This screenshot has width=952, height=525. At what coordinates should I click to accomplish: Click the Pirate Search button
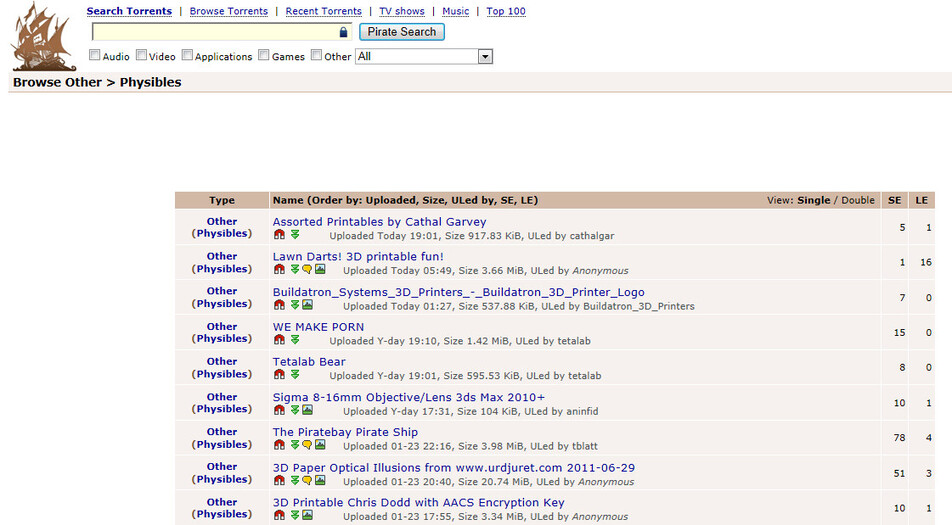[x=402, y=32]
